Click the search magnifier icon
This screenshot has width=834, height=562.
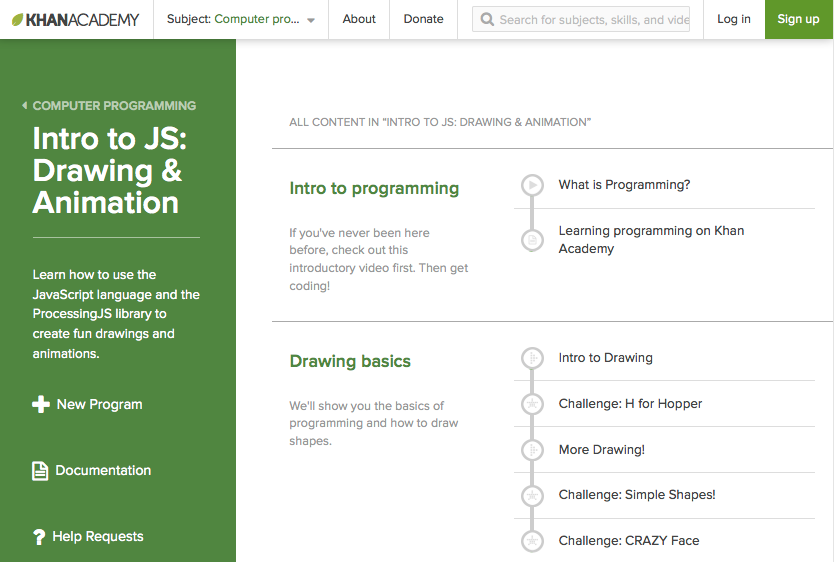[487, 20]
